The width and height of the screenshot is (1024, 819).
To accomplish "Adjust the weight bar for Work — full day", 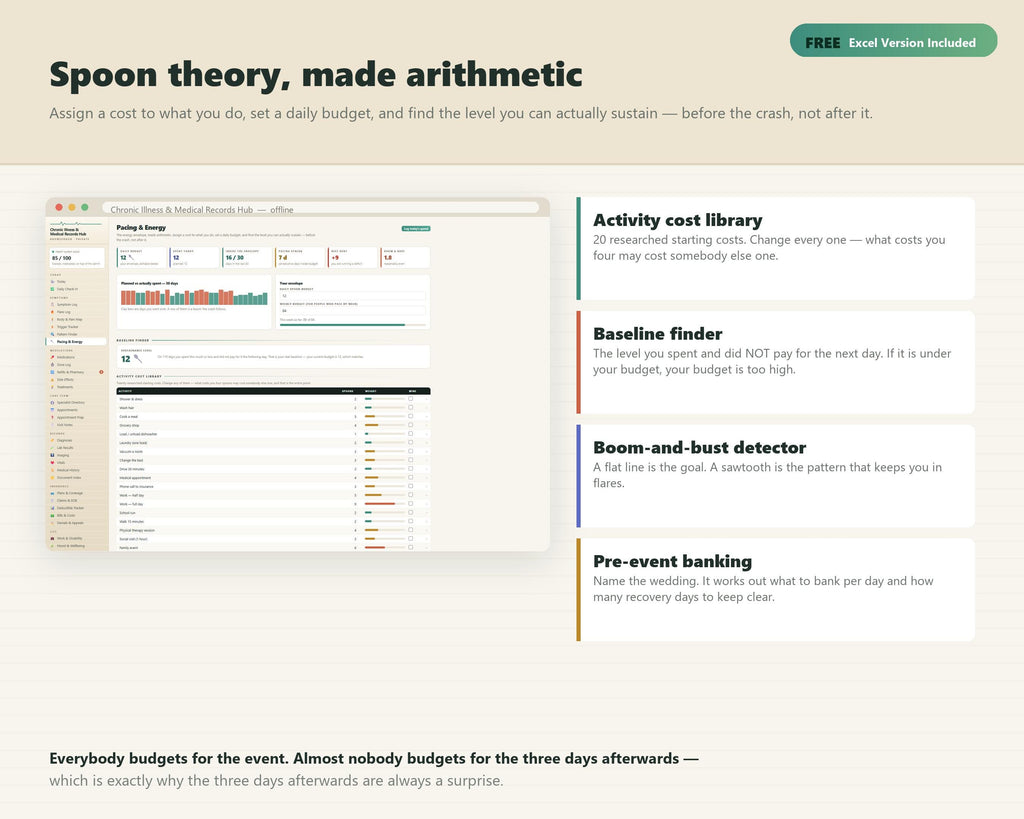I will point(385,504).
